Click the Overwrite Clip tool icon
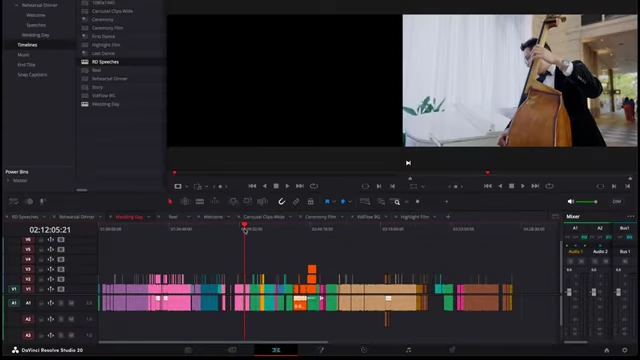 (248, 201)
